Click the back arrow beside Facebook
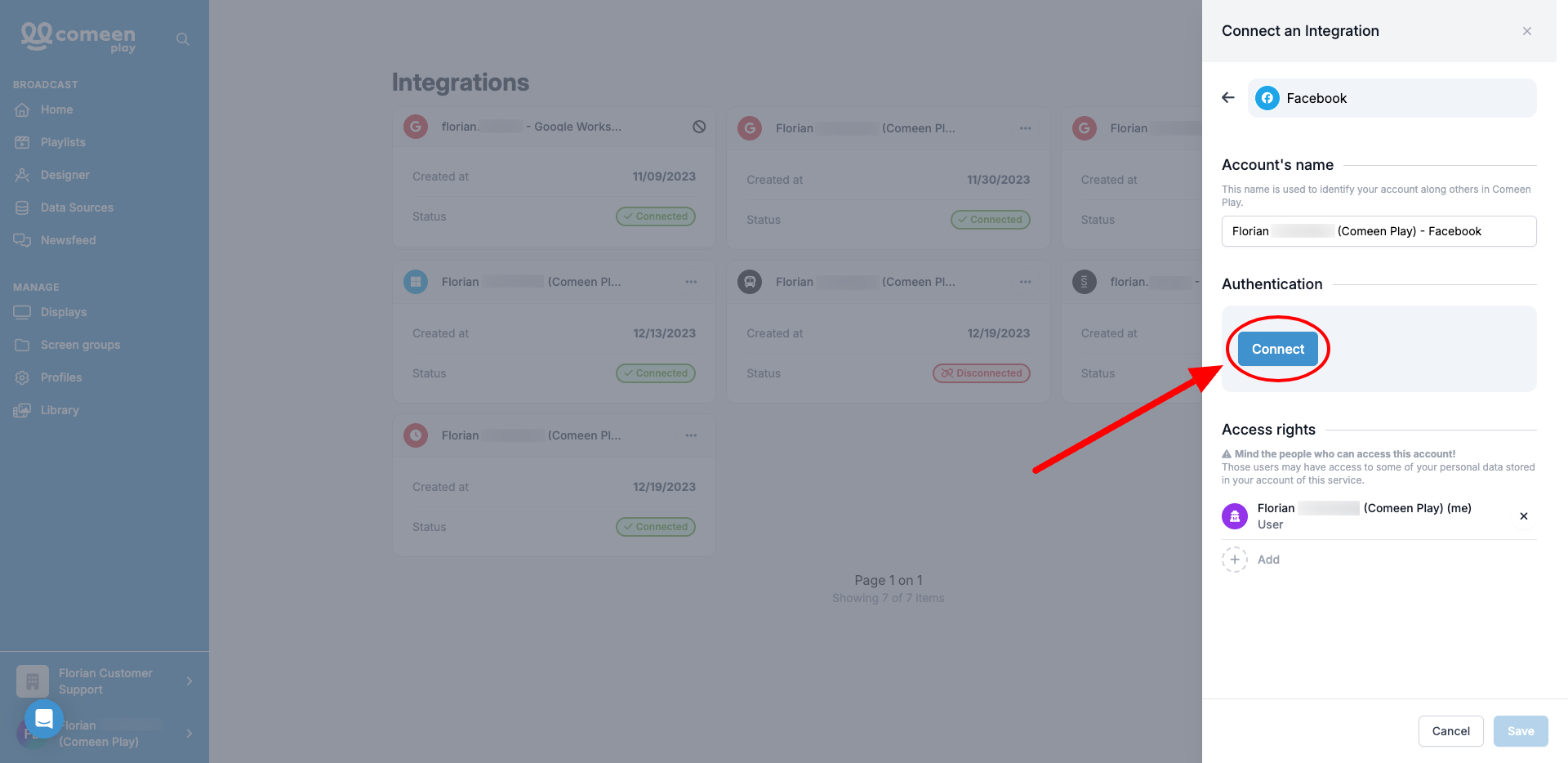 click(x=1228, y=98)
